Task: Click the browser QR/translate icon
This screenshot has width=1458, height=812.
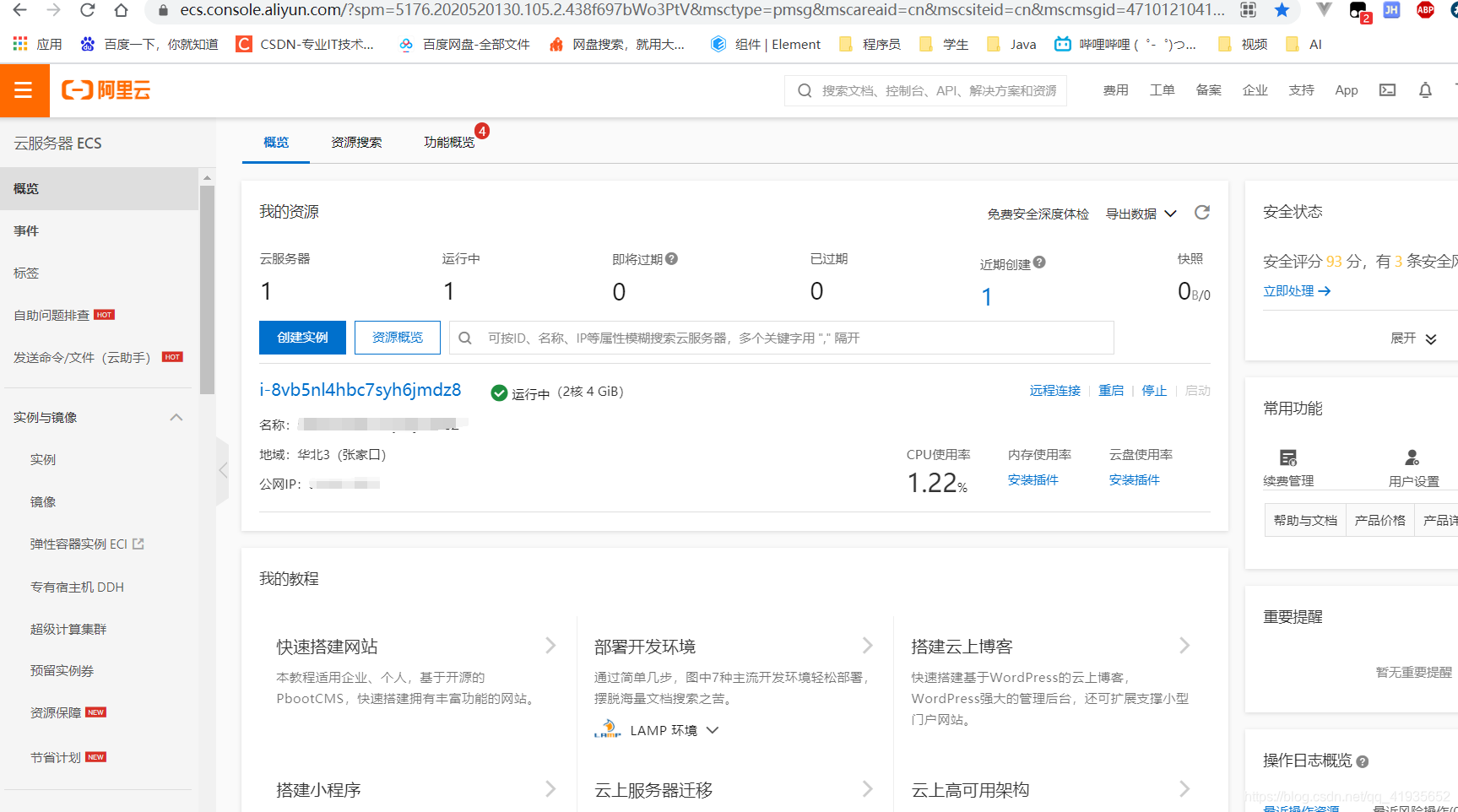Action: click(1248, 10)
